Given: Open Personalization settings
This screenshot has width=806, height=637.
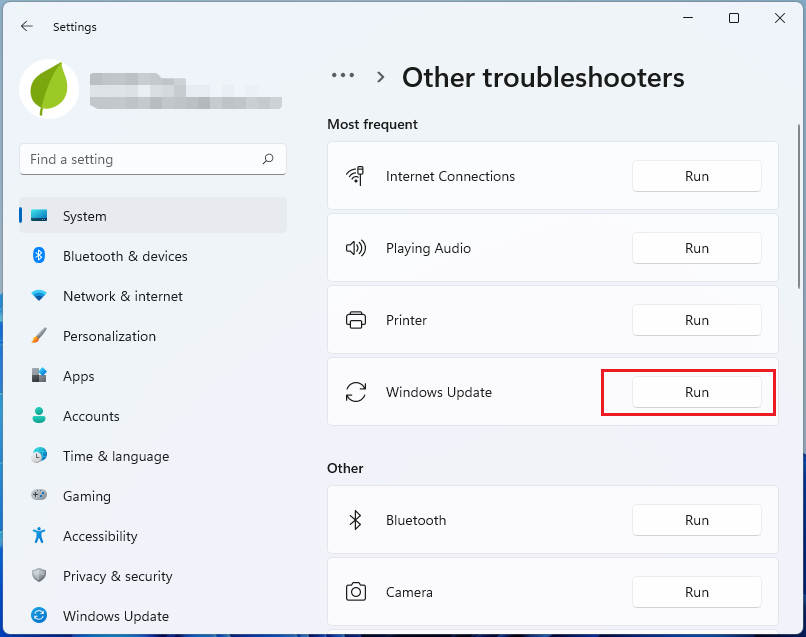Looking at the screenshot, I should click(x=153, y=336).
